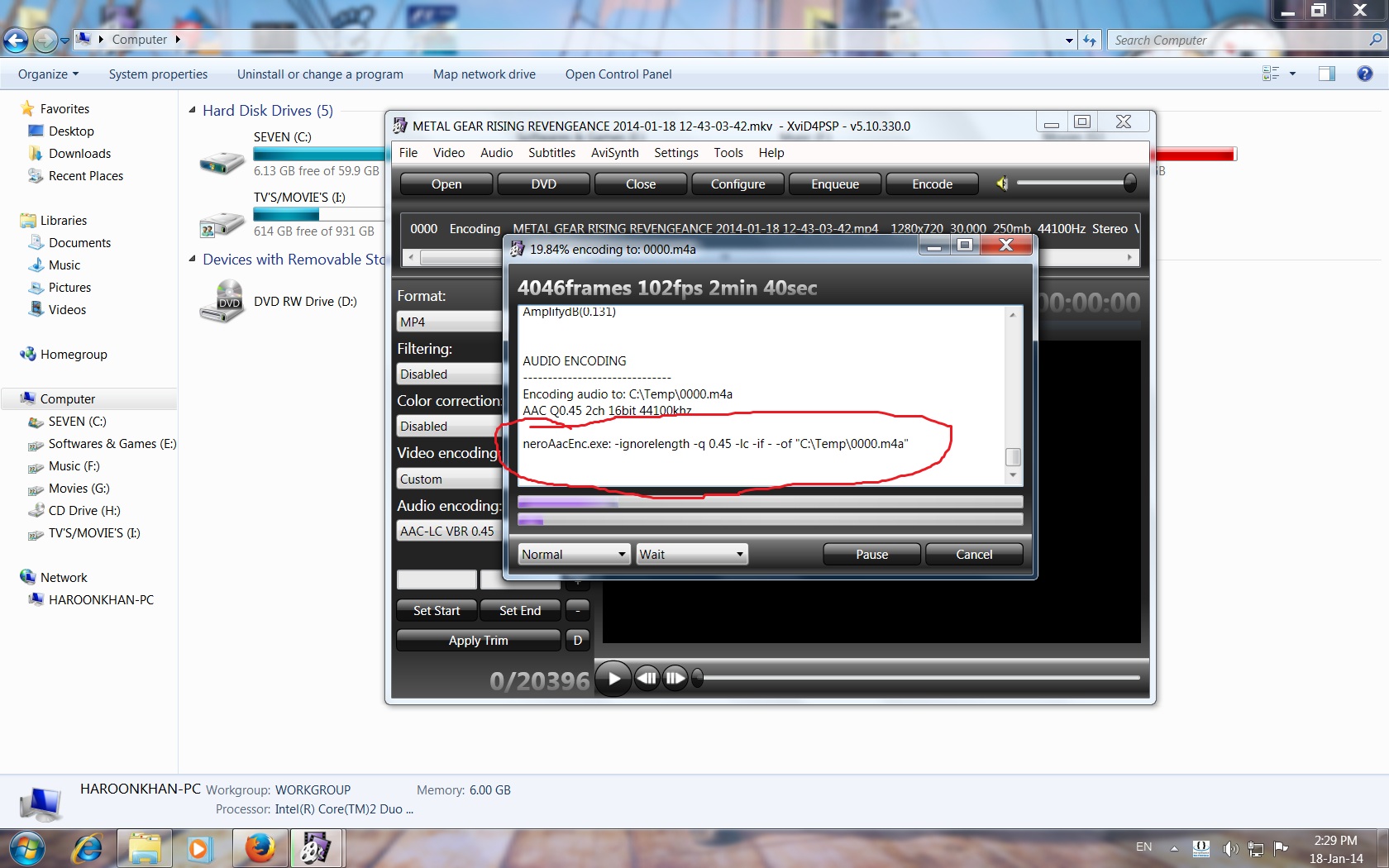Viewport: 1389px width, 868px height.
Task: Pause the audio encoding
Action: coord(871,554)
